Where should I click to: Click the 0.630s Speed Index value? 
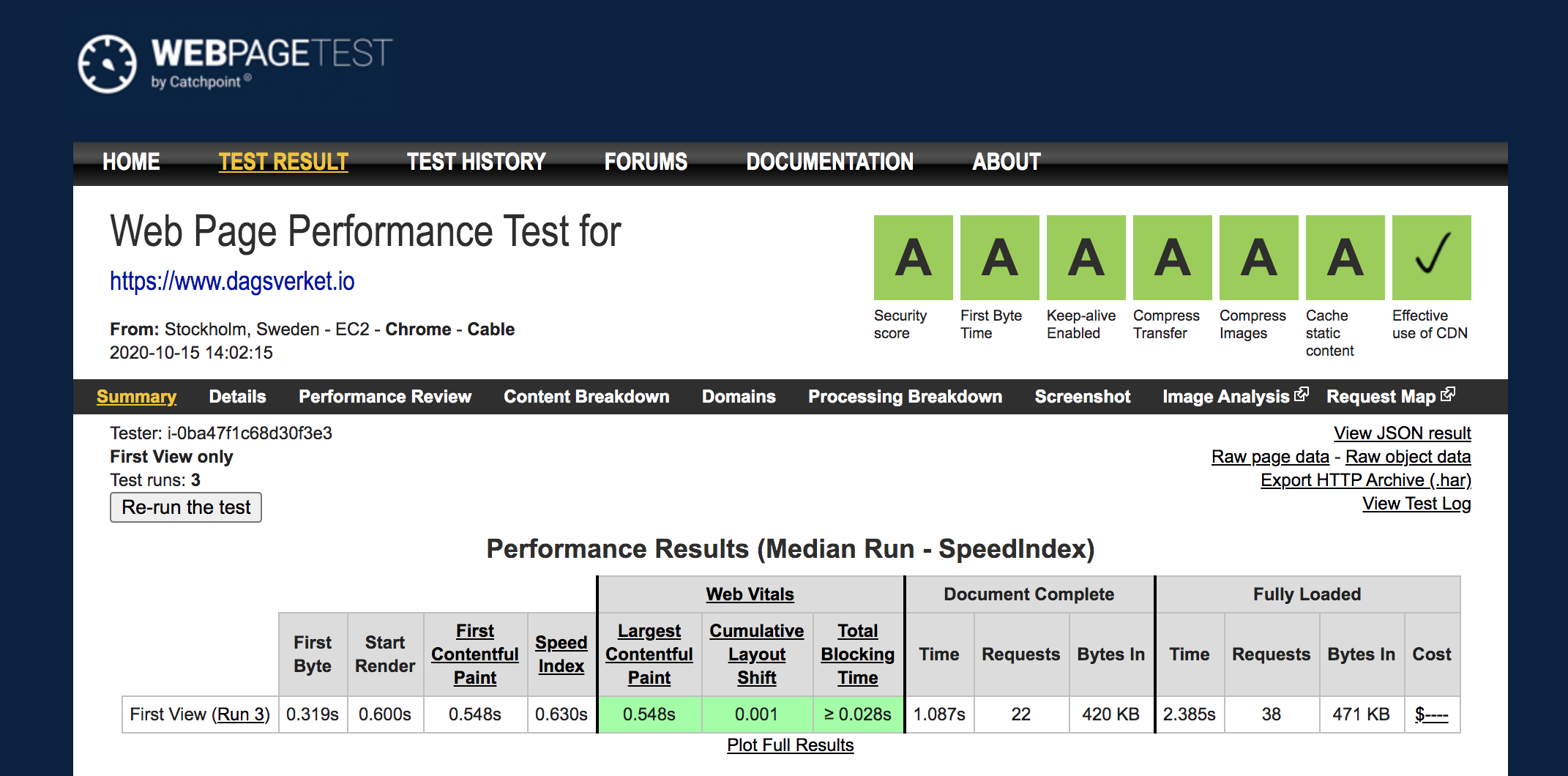coord(561,715)
